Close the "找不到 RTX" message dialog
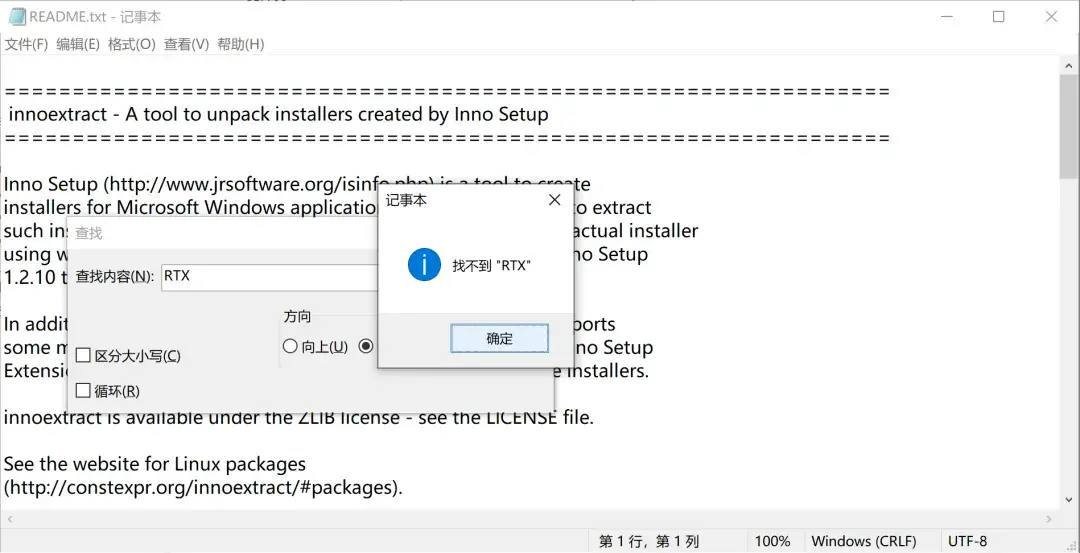Viewport: 1080px width, 553px height. (x=554, y=200)
